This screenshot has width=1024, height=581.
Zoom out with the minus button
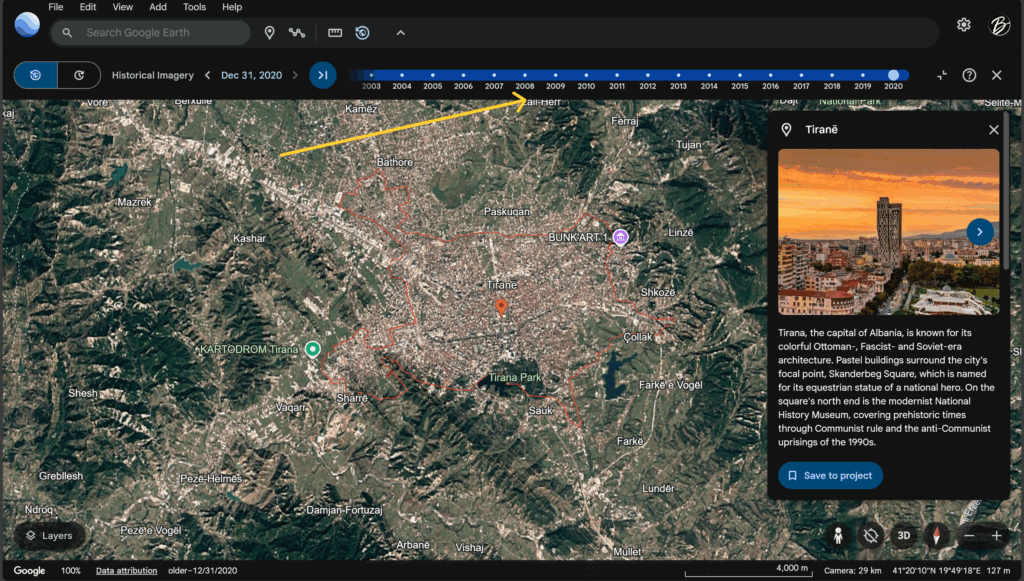pyautogui.click(x=969, y=536)
